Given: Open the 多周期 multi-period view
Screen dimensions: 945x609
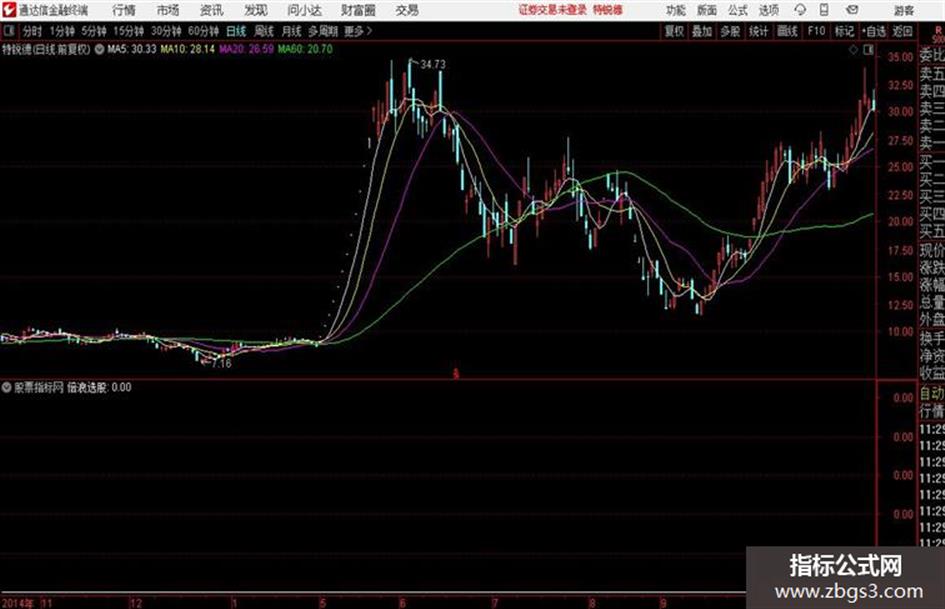Looking at the screenshot, I should (324, 31).
